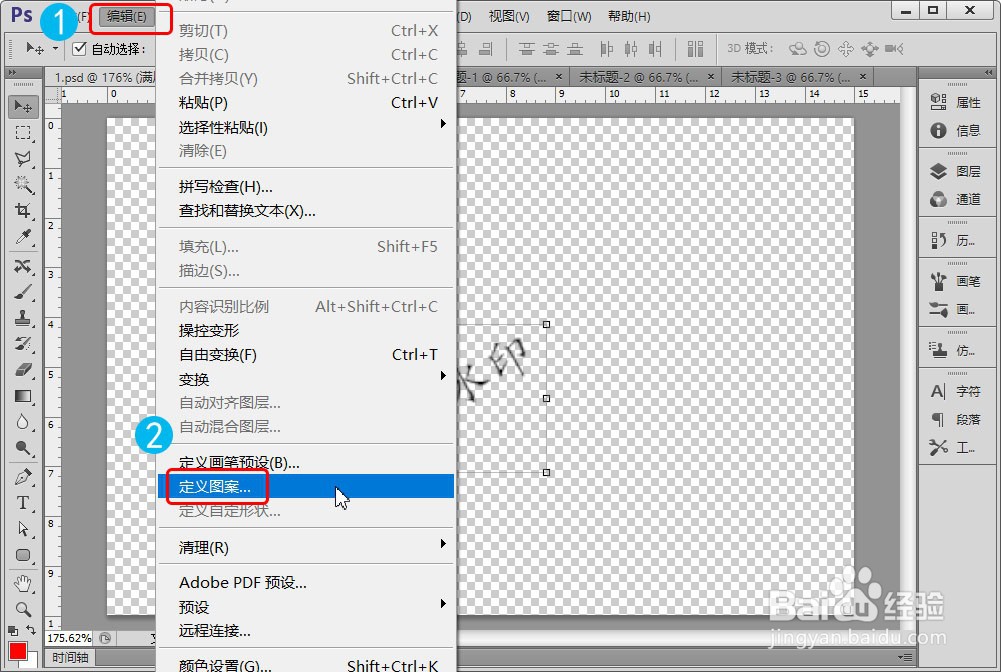Select the Horizontal Type tool

click(x=23, y=503)
